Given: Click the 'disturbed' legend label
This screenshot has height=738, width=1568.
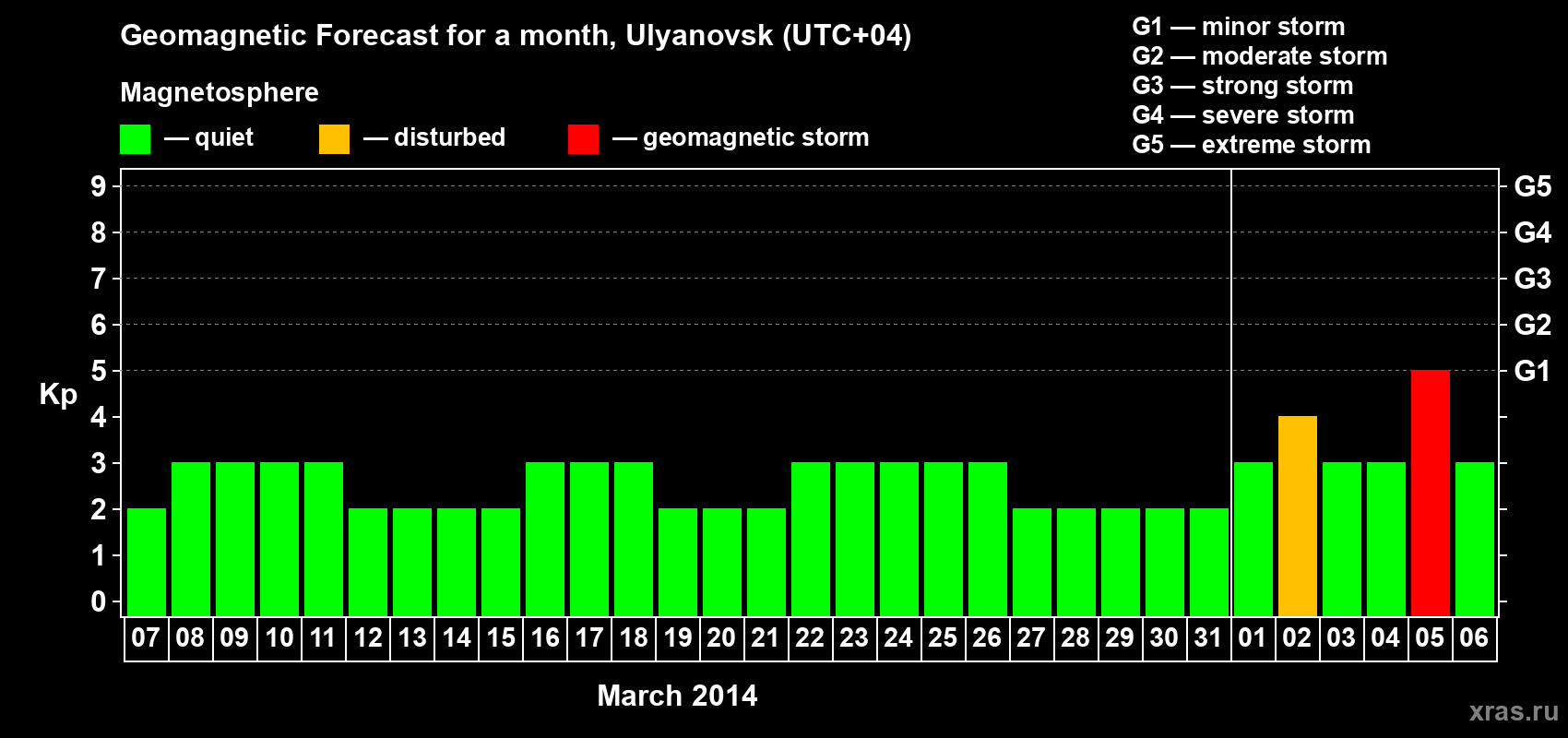Looking at the screenshot, I should tap(449, 137).
